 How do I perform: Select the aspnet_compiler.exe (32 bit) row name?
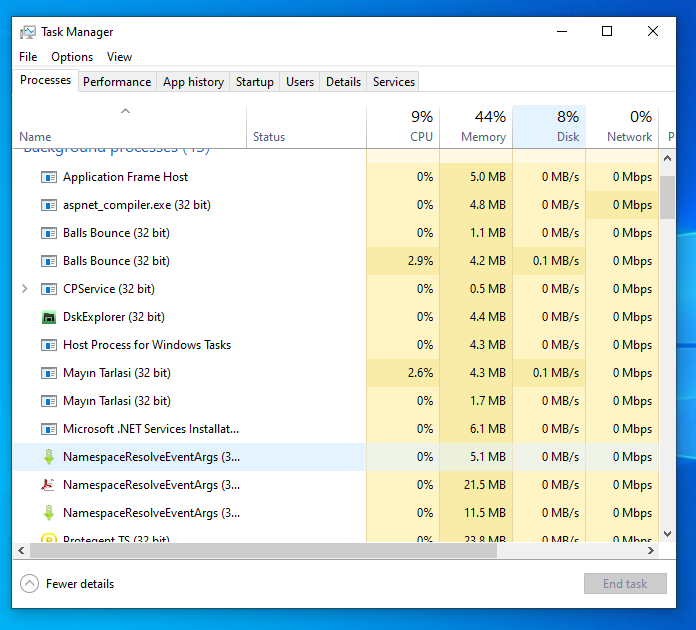(x=137, y=205)
